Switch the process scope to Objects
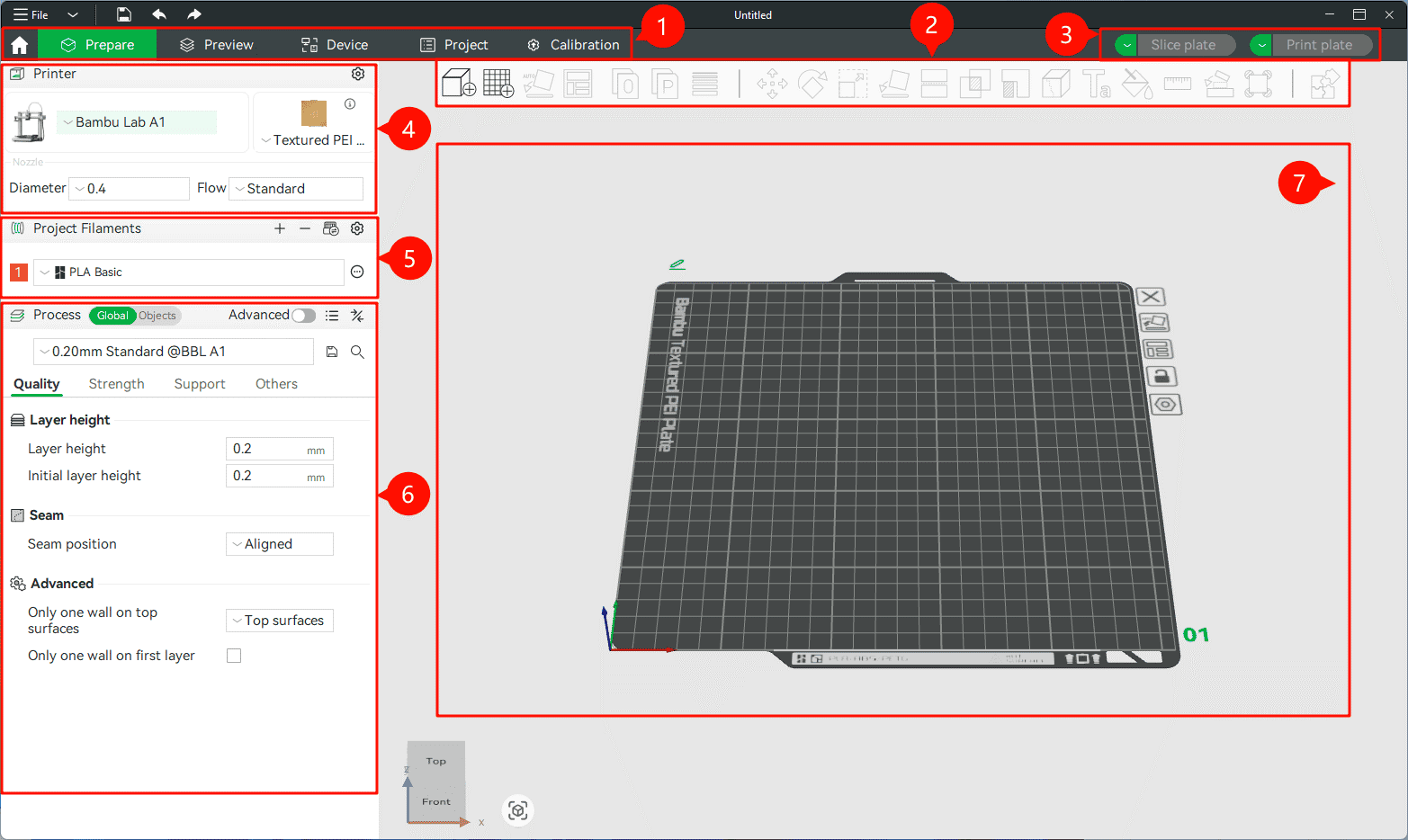This screenshot has height=840, width=1408. [x=157, y=316]
